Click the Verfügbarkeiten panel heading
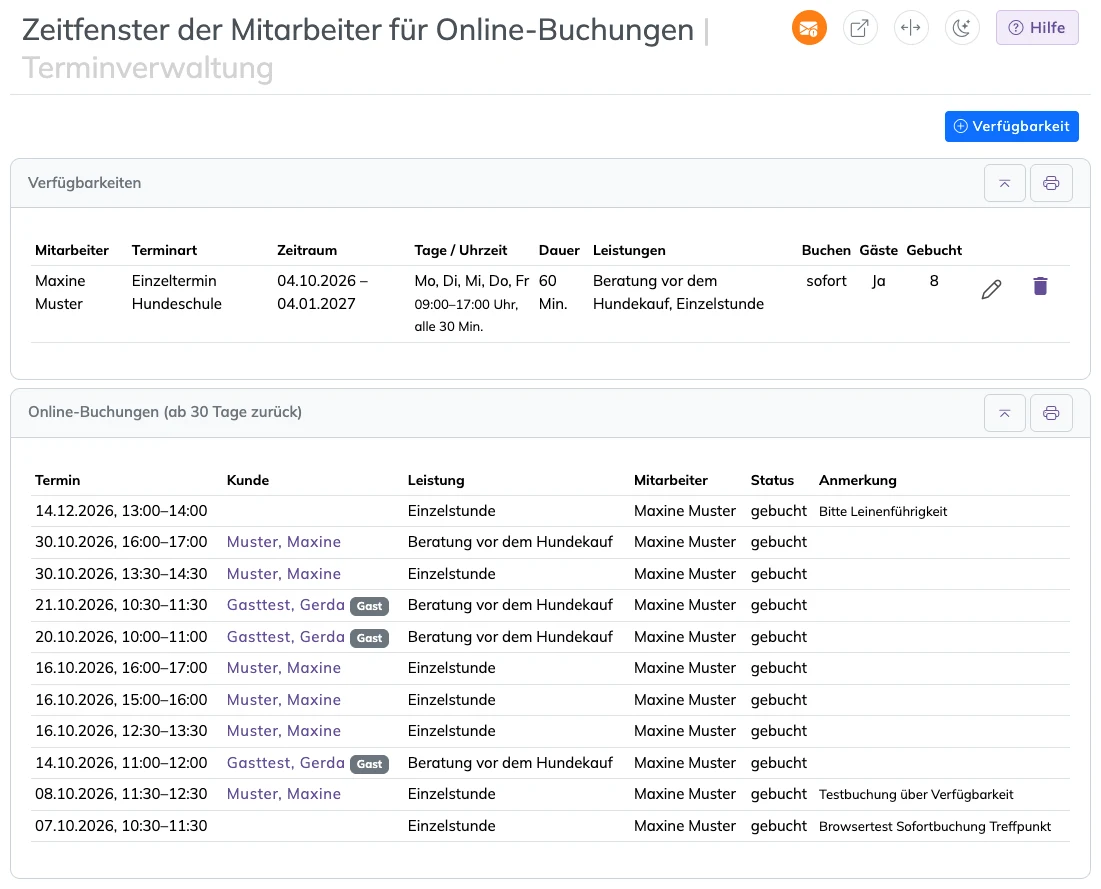Image resolution: width=1101 pixels, height=889 pixels. coord(84,183)
